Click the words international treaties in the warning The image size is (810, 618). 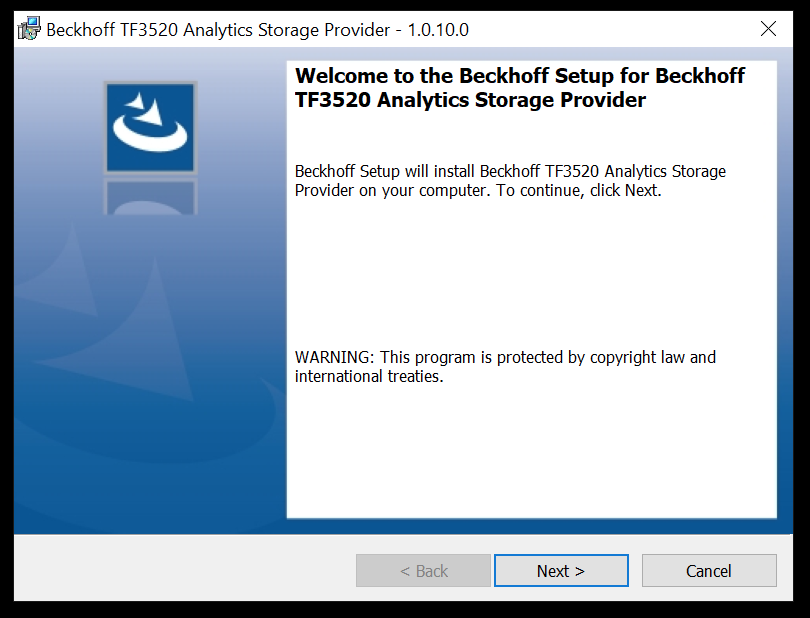point(369,376)
